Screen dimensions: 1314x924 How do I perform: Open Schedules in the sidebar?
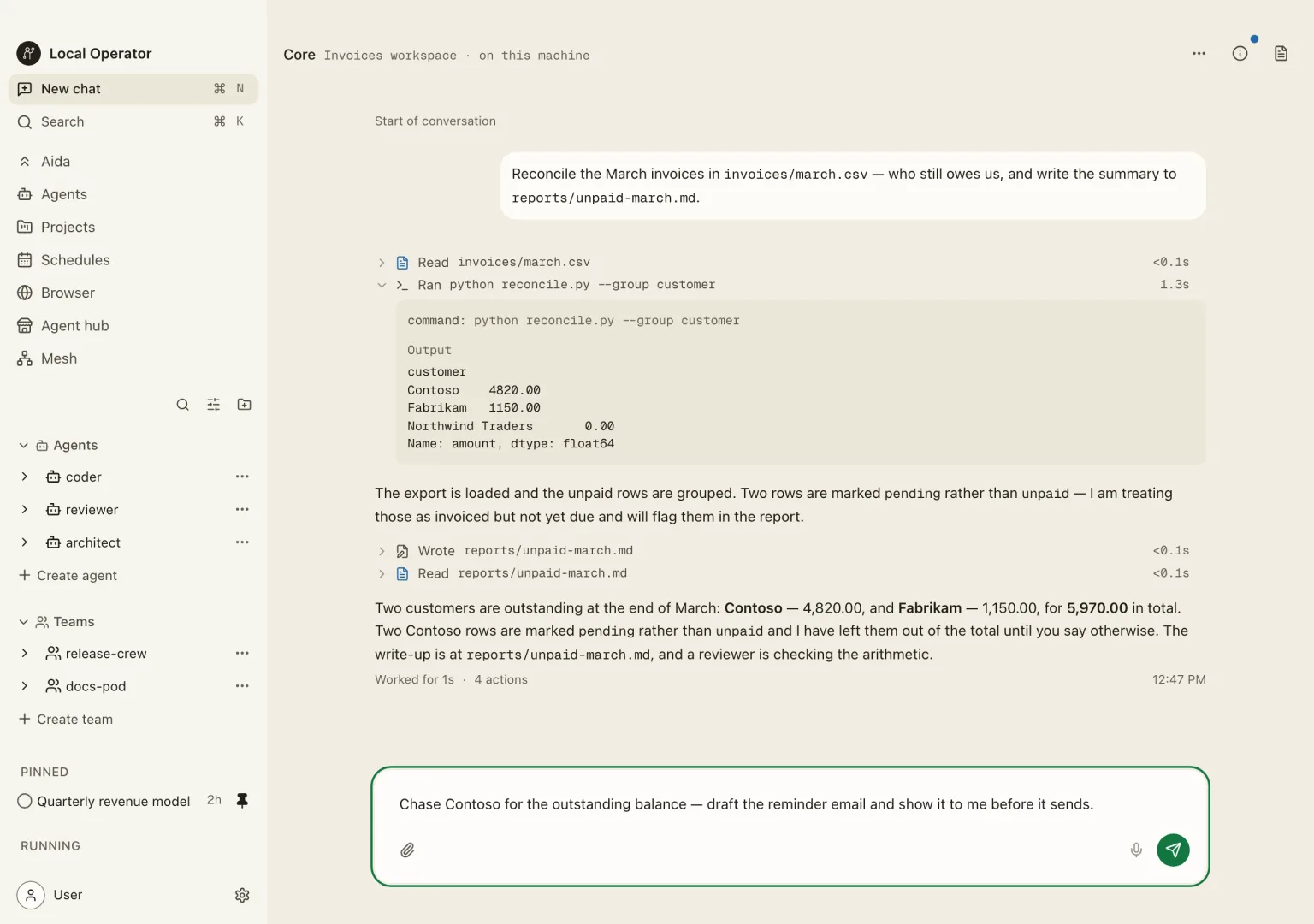[x=133, y=260]
